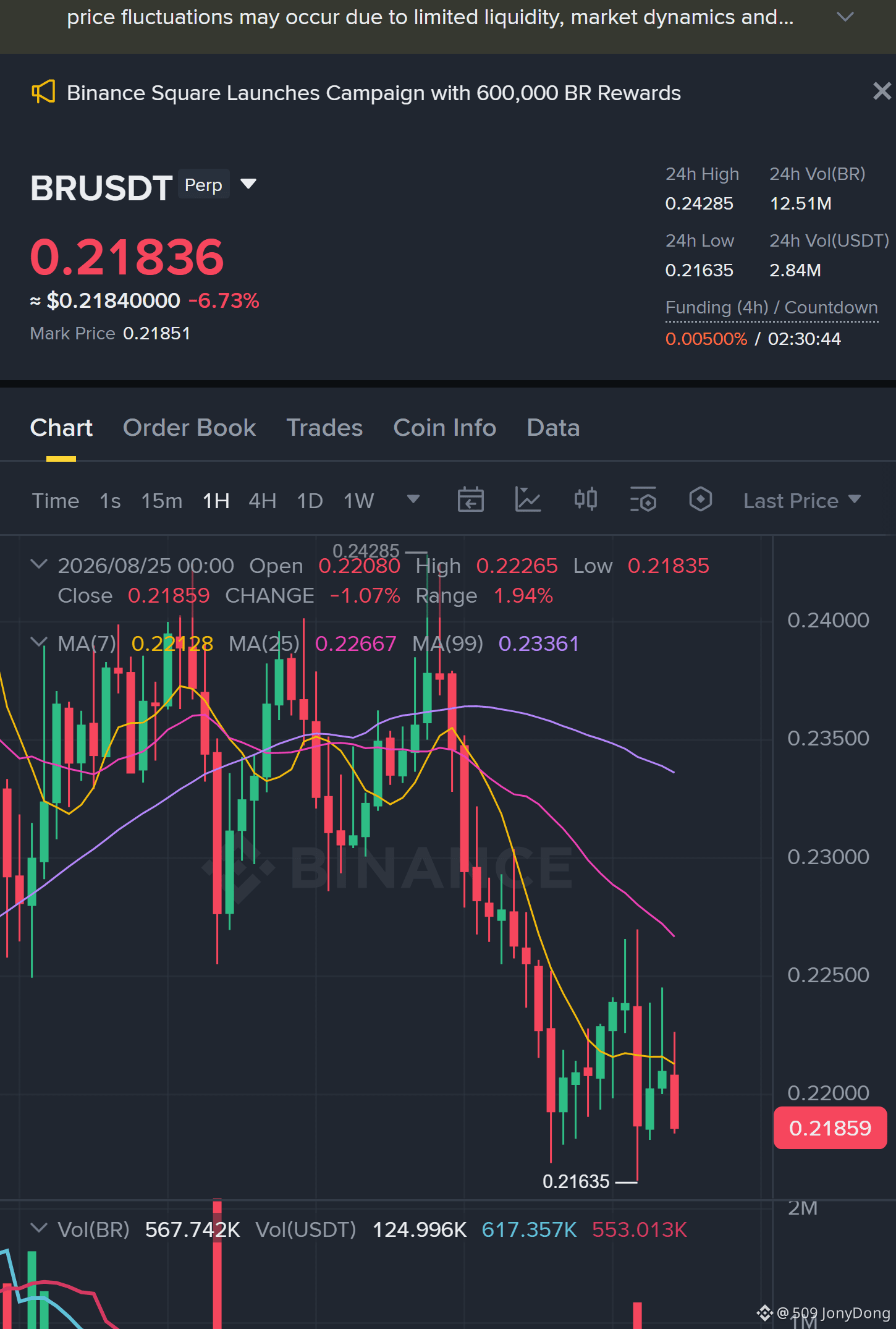Click the 0.24285 high marker on chart
The width and height of the screenshot is (896, 1329).
click(366, 551)
